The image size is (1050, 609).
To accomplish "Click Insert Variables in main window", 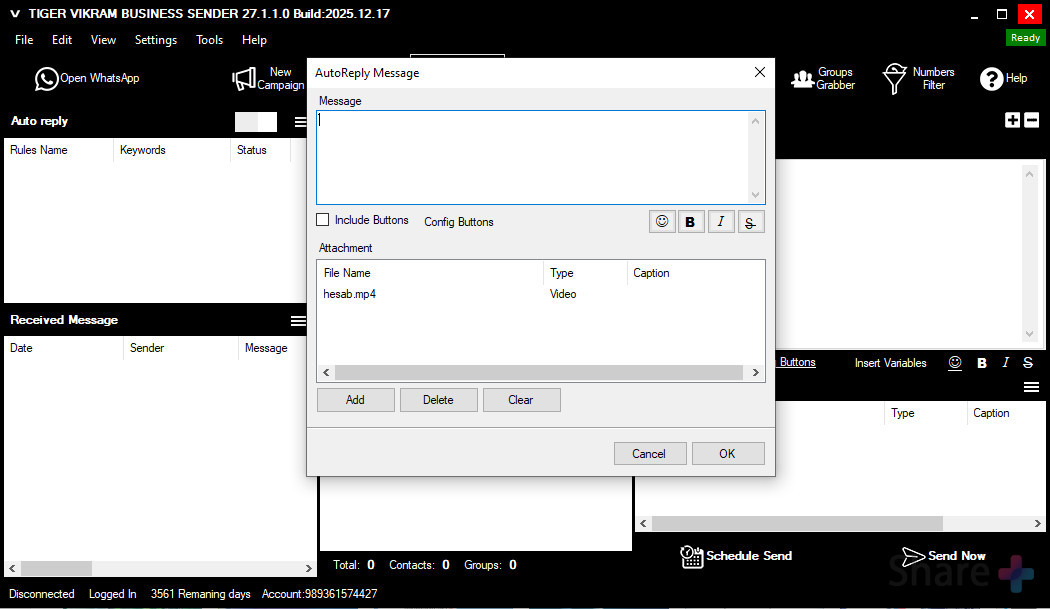I will point(891,362).
